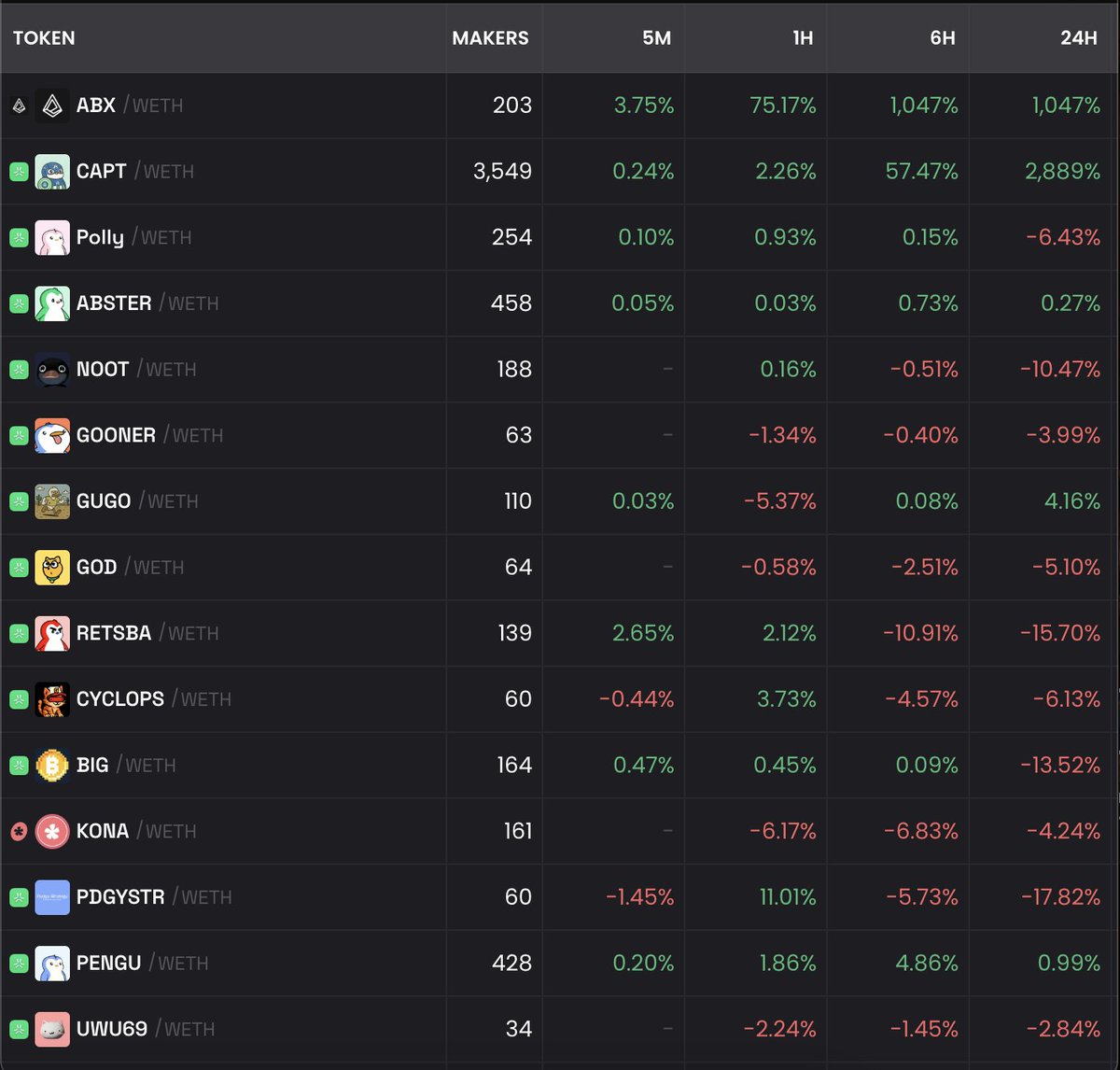Sort by the 5M column header

point(656,38)
